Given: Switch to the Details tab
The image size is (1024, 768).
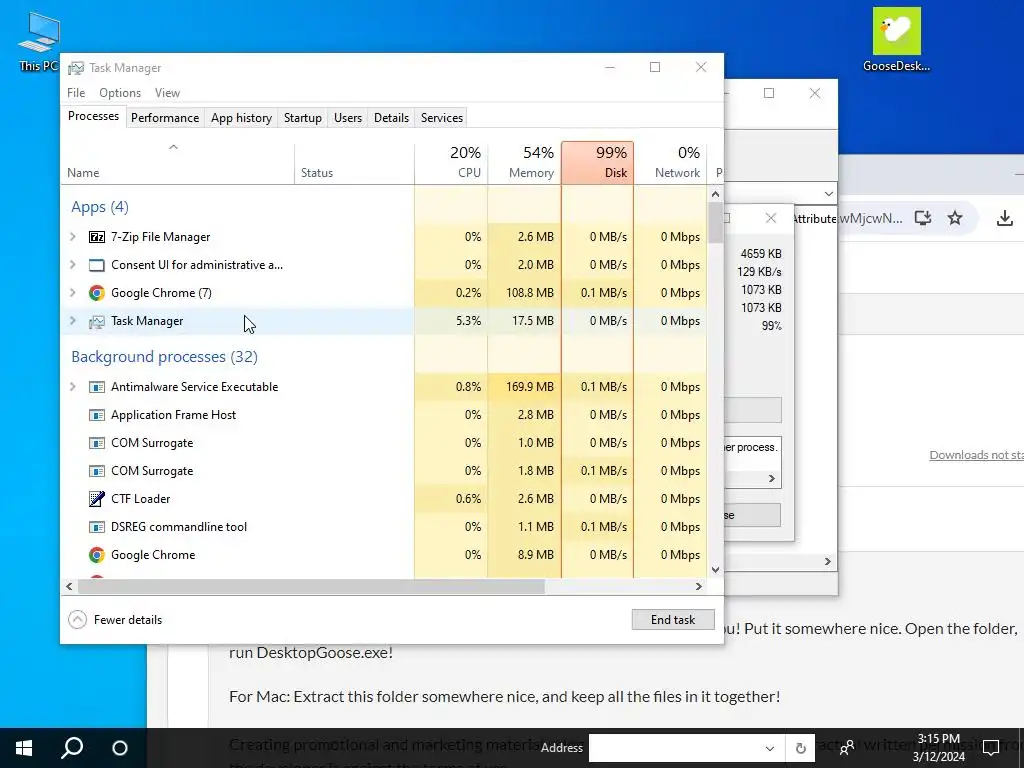Looking at the screenshot, I should click(x=391, y=118).
